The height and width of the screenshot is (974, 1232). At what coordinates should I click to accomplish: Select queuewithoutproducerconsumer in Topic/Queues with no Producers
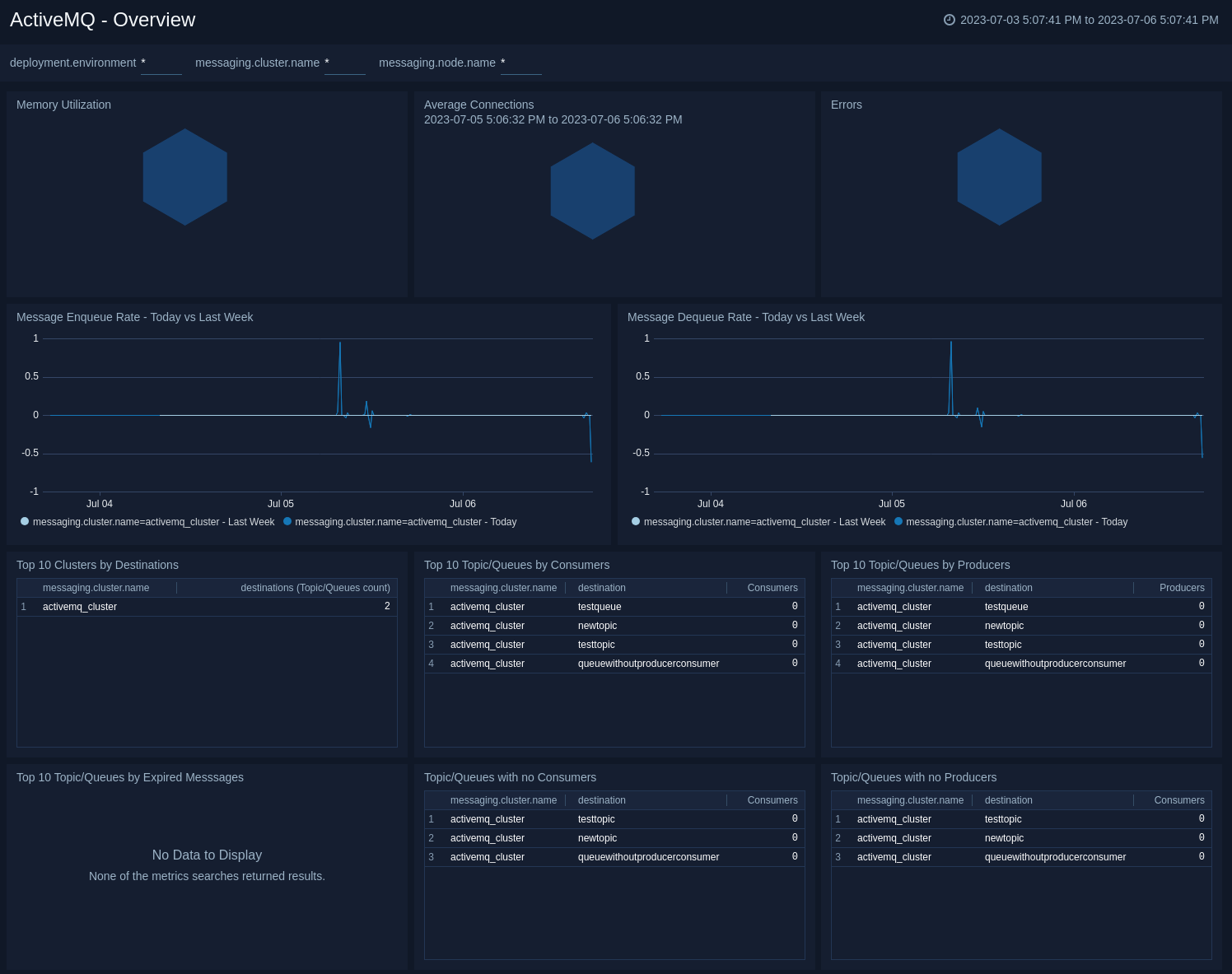coord(1056,857)
